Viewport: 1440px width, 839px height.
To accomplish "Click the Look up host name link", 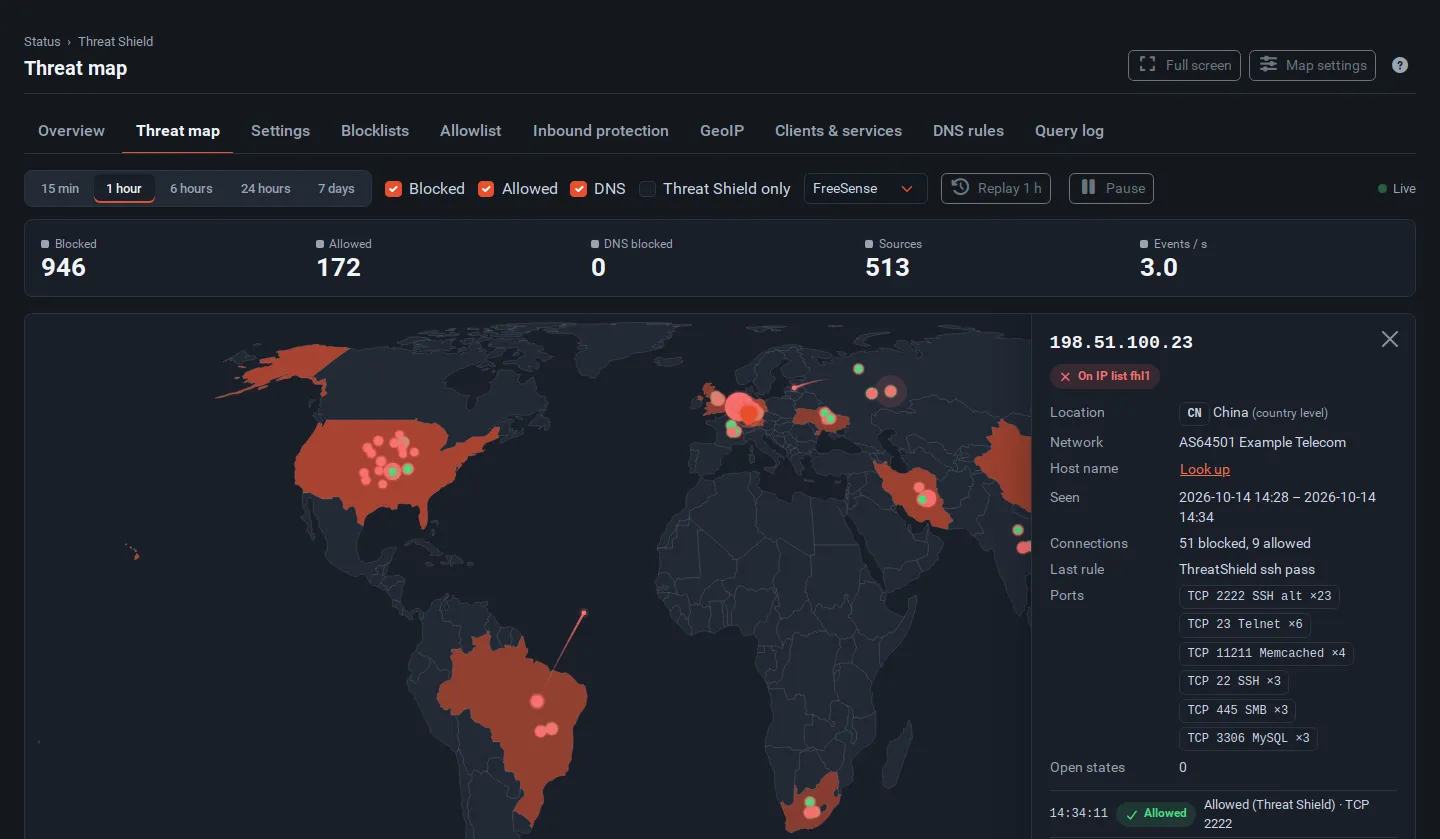I will click(x=1205, y=469).
